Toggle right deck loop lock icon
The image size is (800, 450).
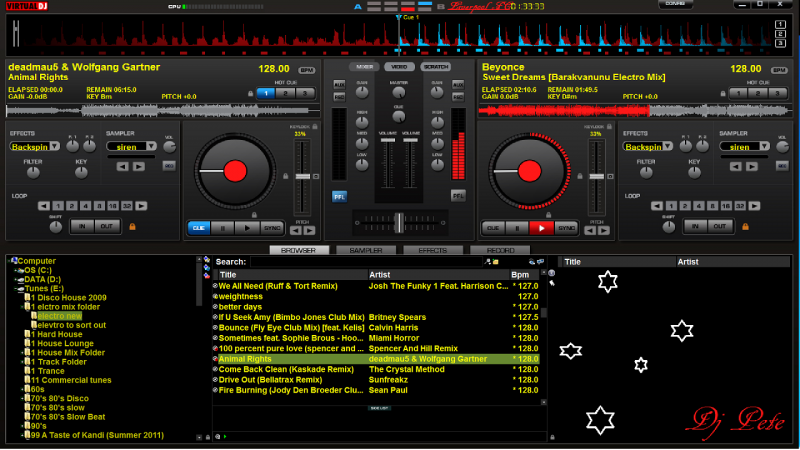745,227
